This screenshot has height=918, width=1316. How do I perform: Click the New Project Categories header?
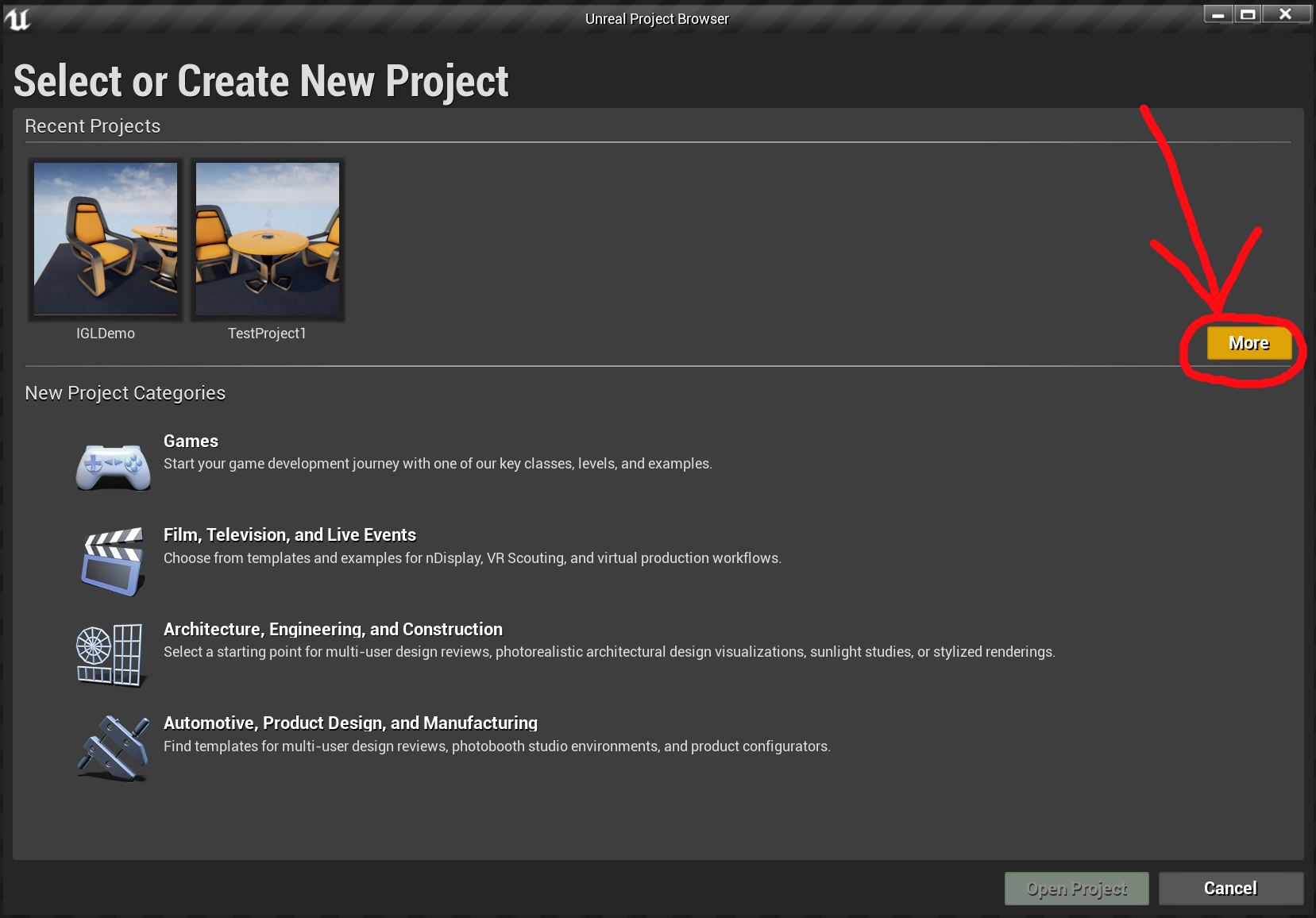click(125, 394)
